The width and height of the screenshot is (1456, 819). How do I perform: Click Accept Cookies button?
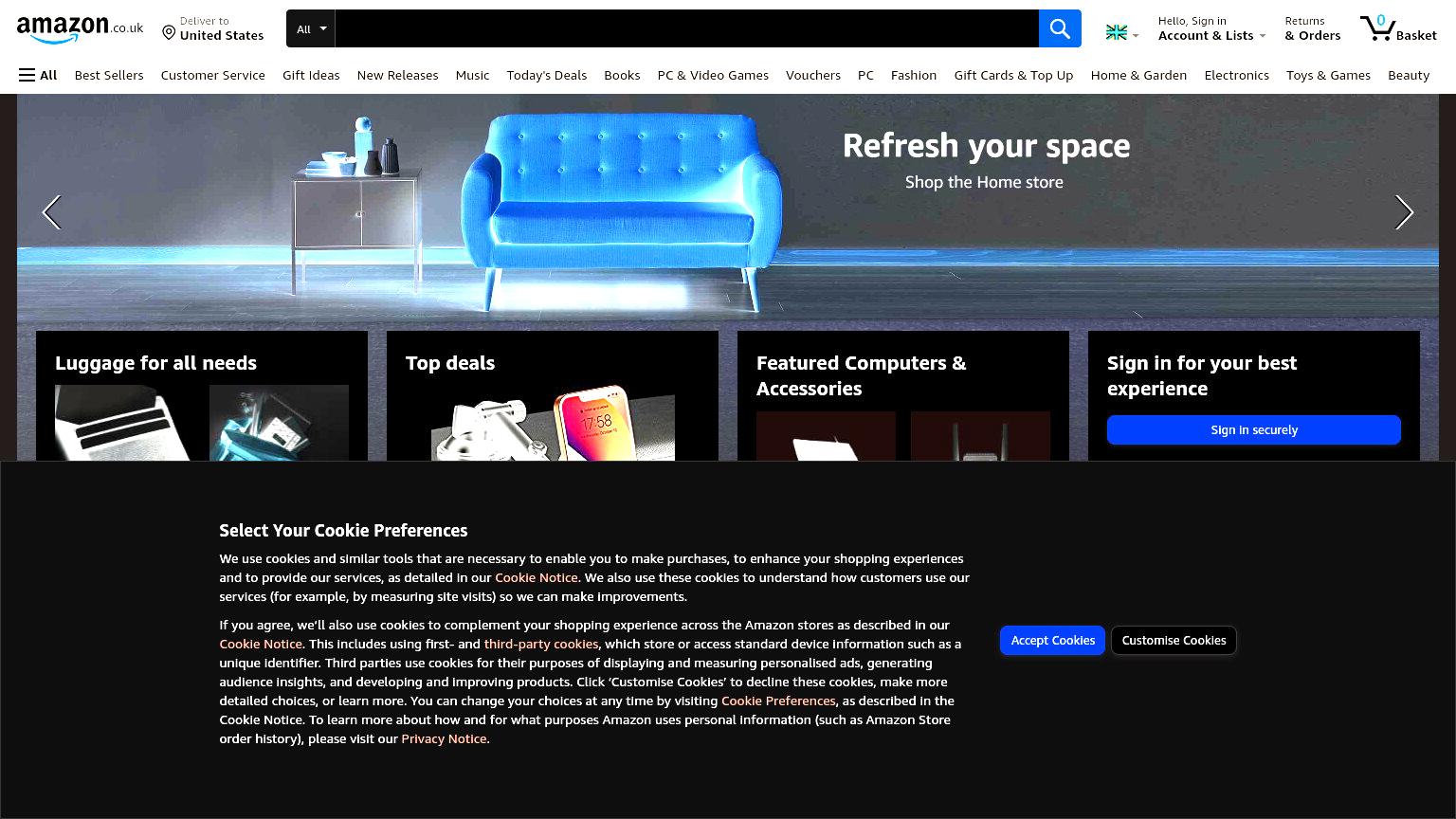coord(1052,640)
